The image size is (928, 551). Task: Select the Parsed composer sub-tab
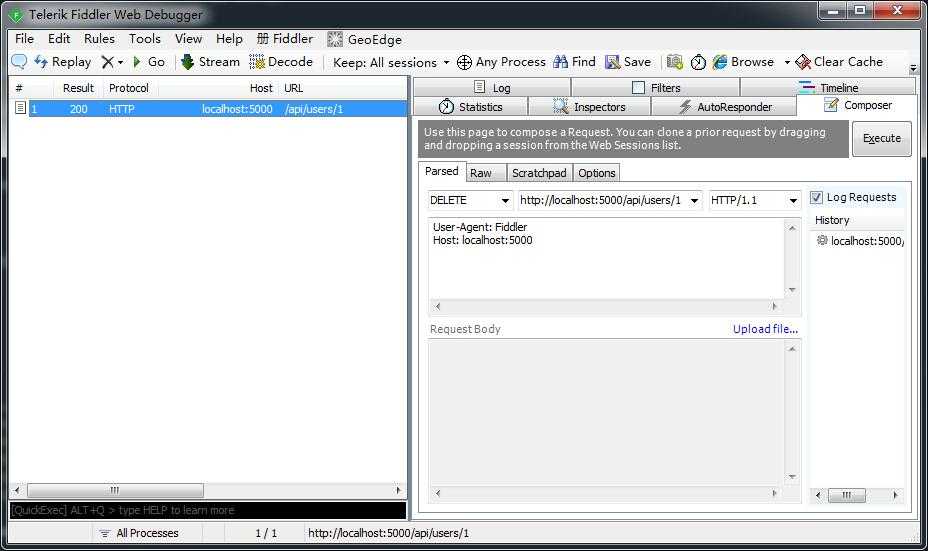442,171
